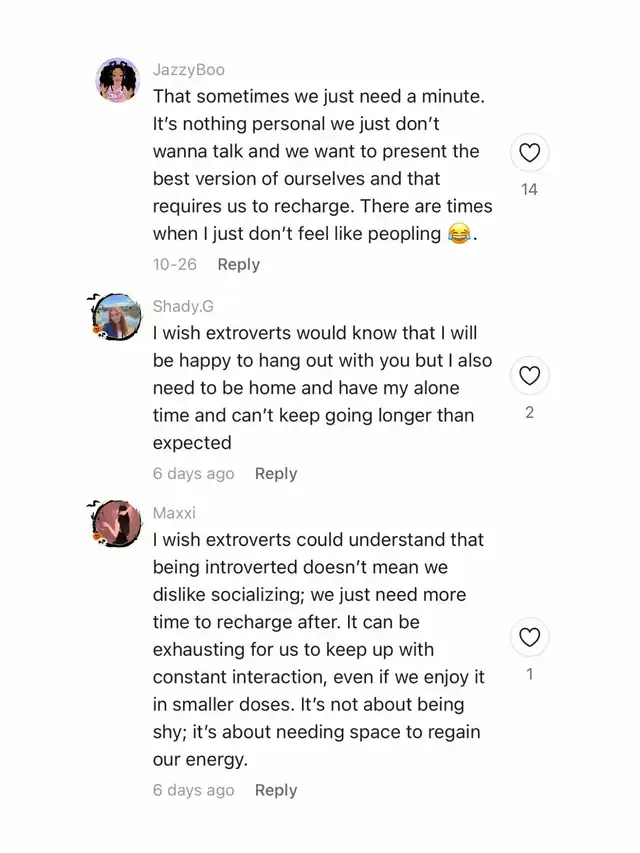Reply to JazzyBoo's comment

tap(238, 264)
